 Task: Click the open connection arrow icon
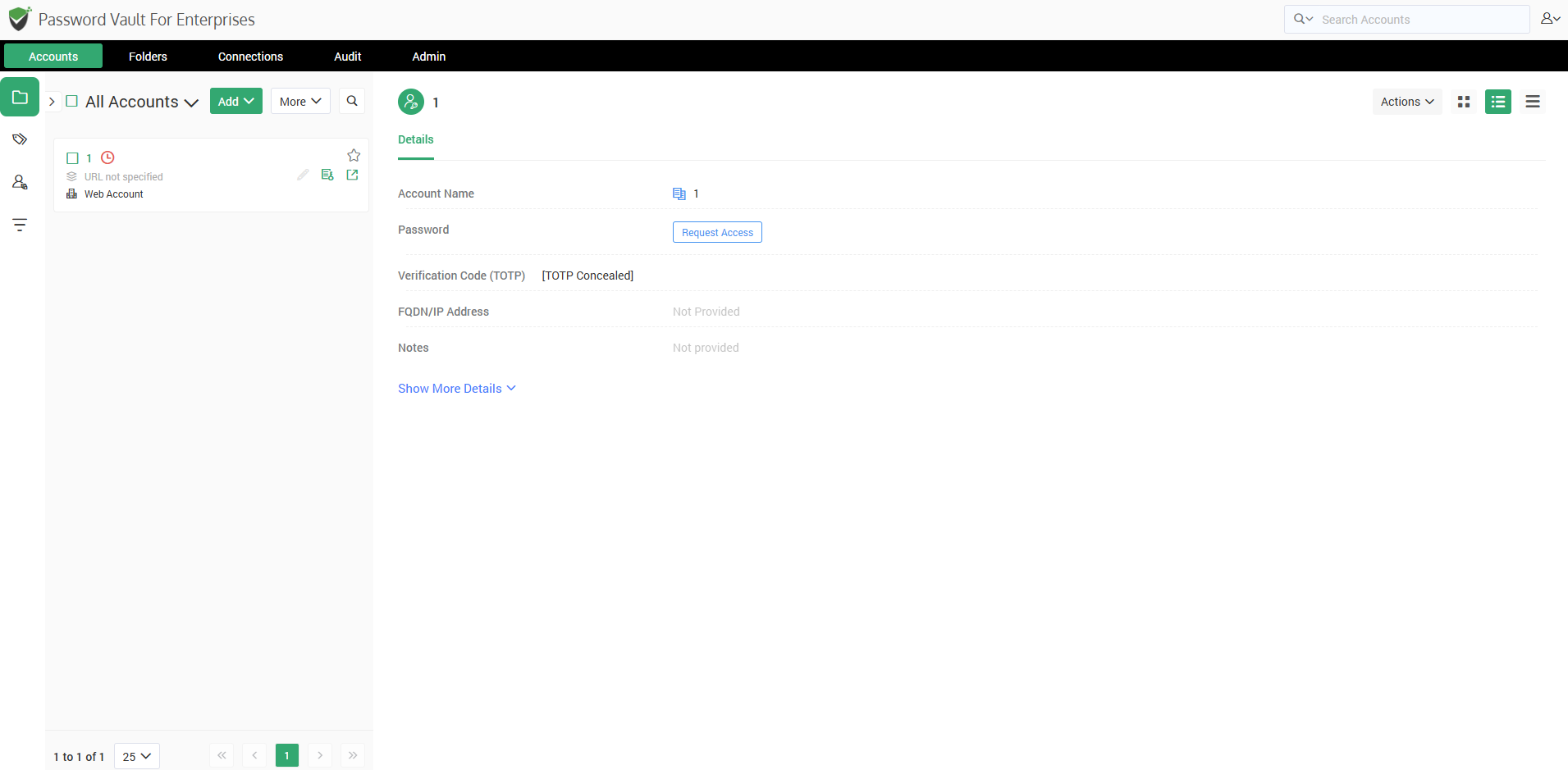(x=352, y=175)
